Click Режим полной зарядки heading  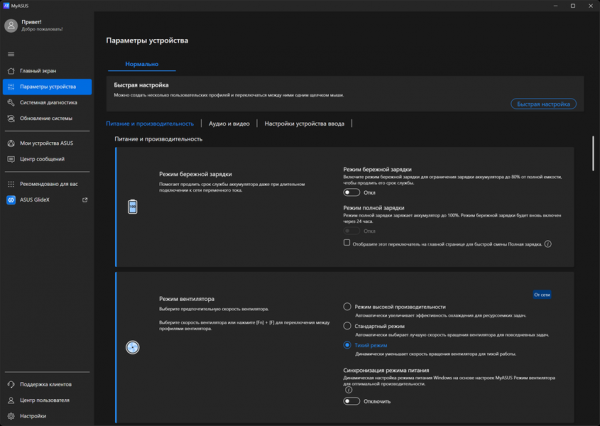pos(373,208)
